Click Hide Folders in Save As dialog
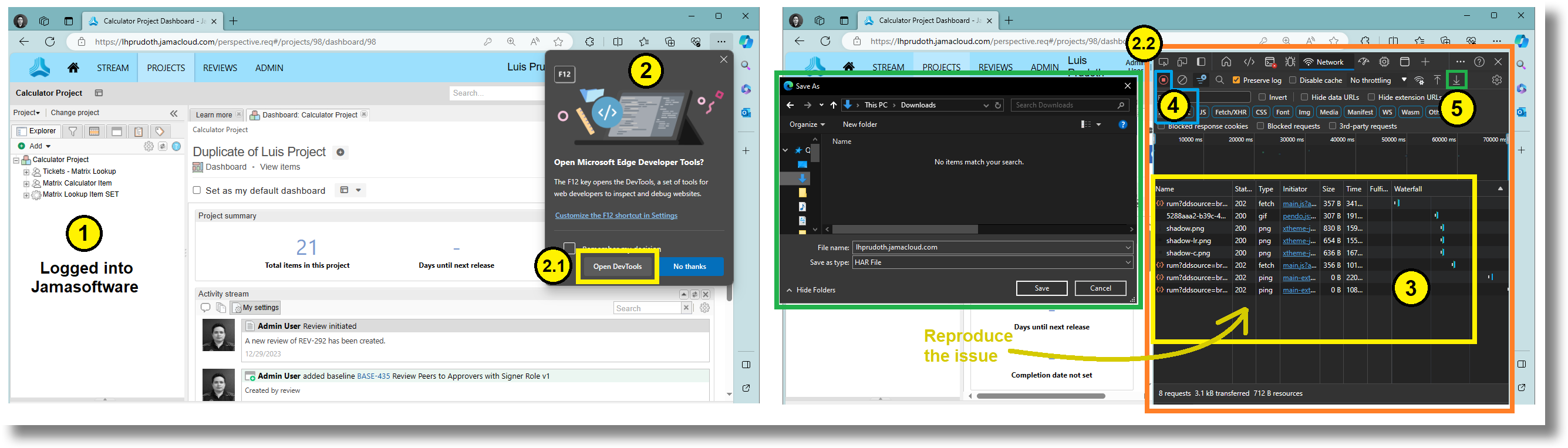1568x448 pixels. click(x=811, y=289)
